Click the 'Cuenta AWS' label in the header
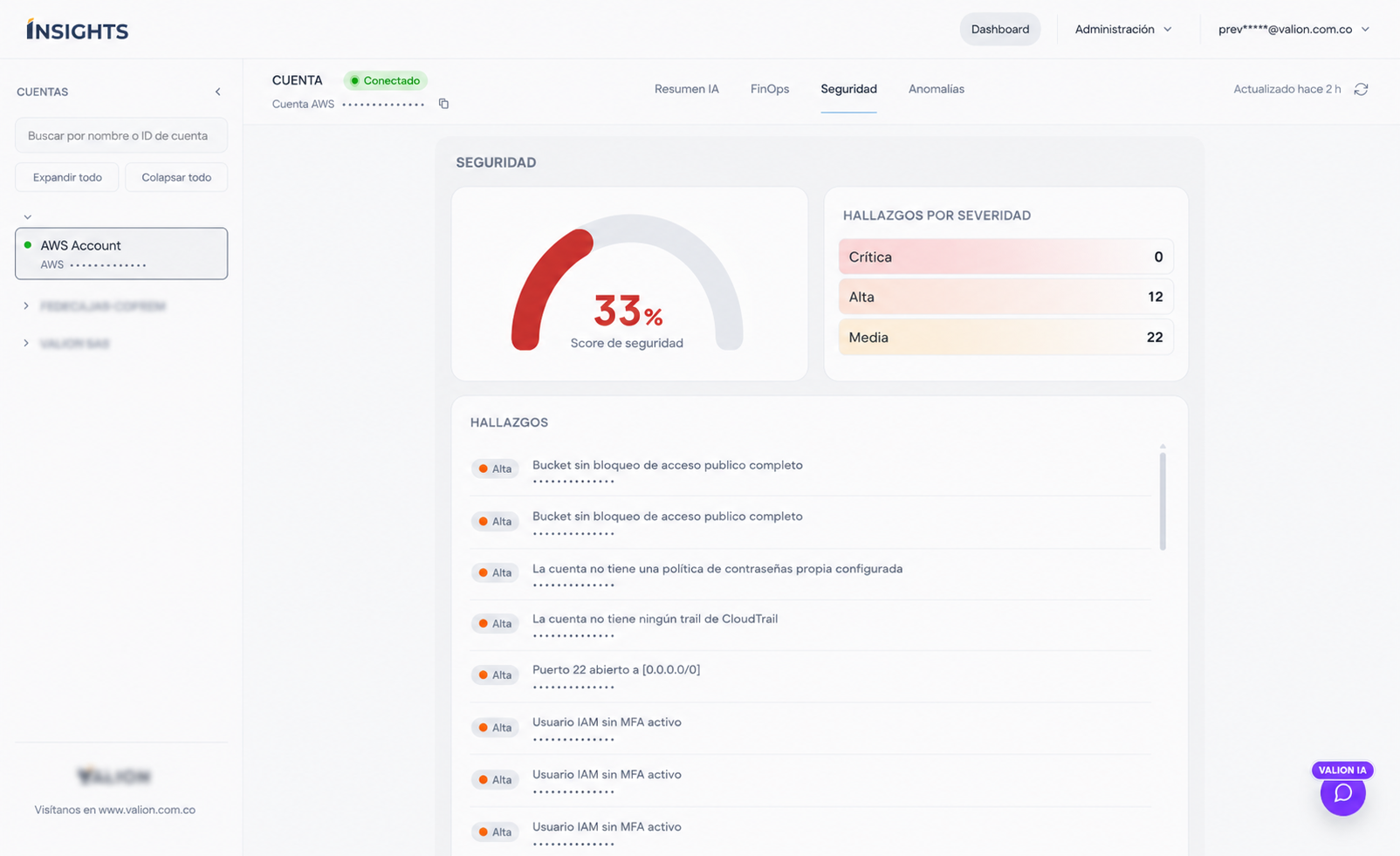Viewport: 1400px width, 856px height. [303, 104]
